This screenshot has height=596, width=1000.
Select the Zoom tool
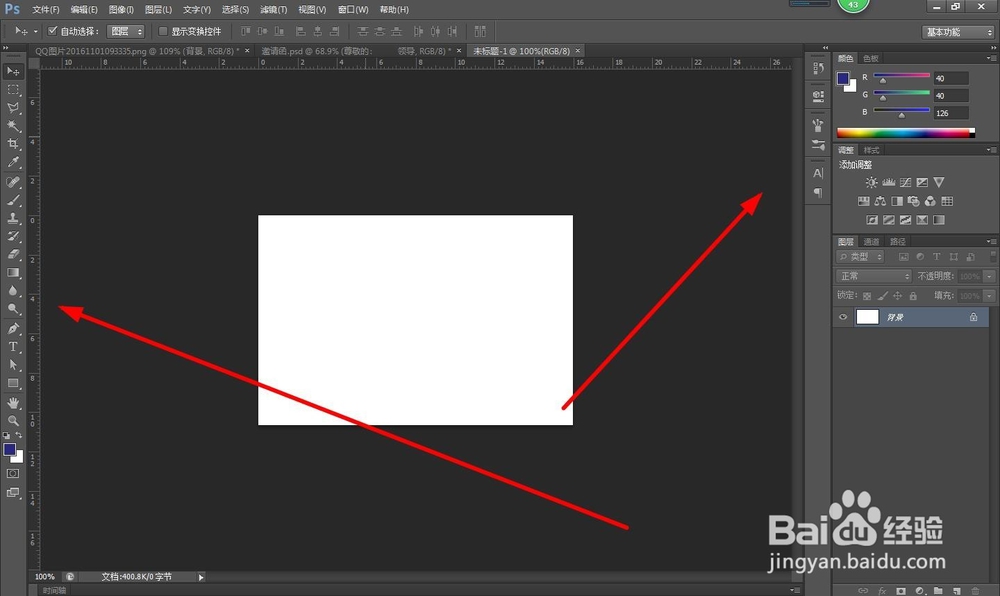coord(13,421)
